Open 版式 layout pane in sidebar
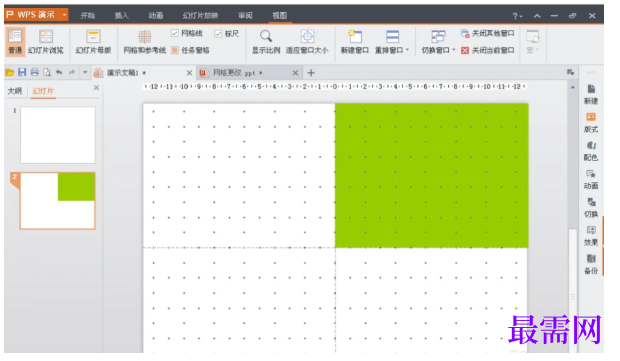 point(591,123)
